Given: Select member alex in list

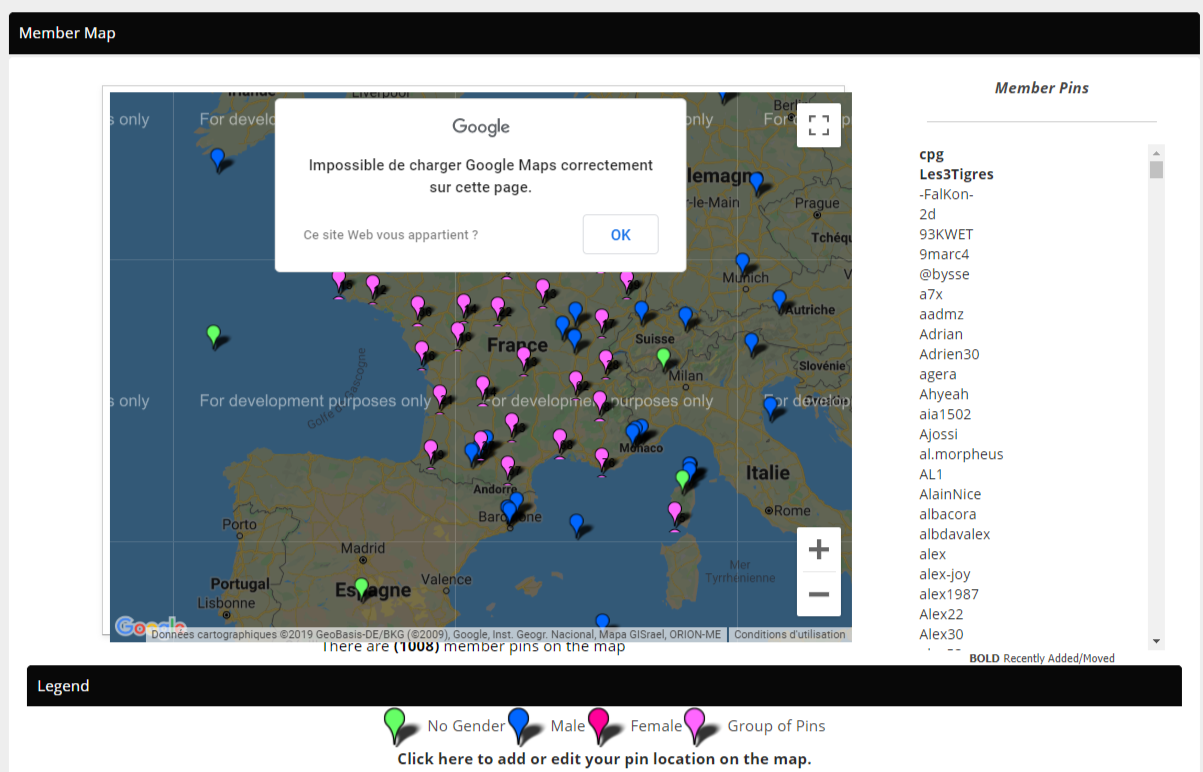Looking at the screenshot, I should click(x=933, y=554).
